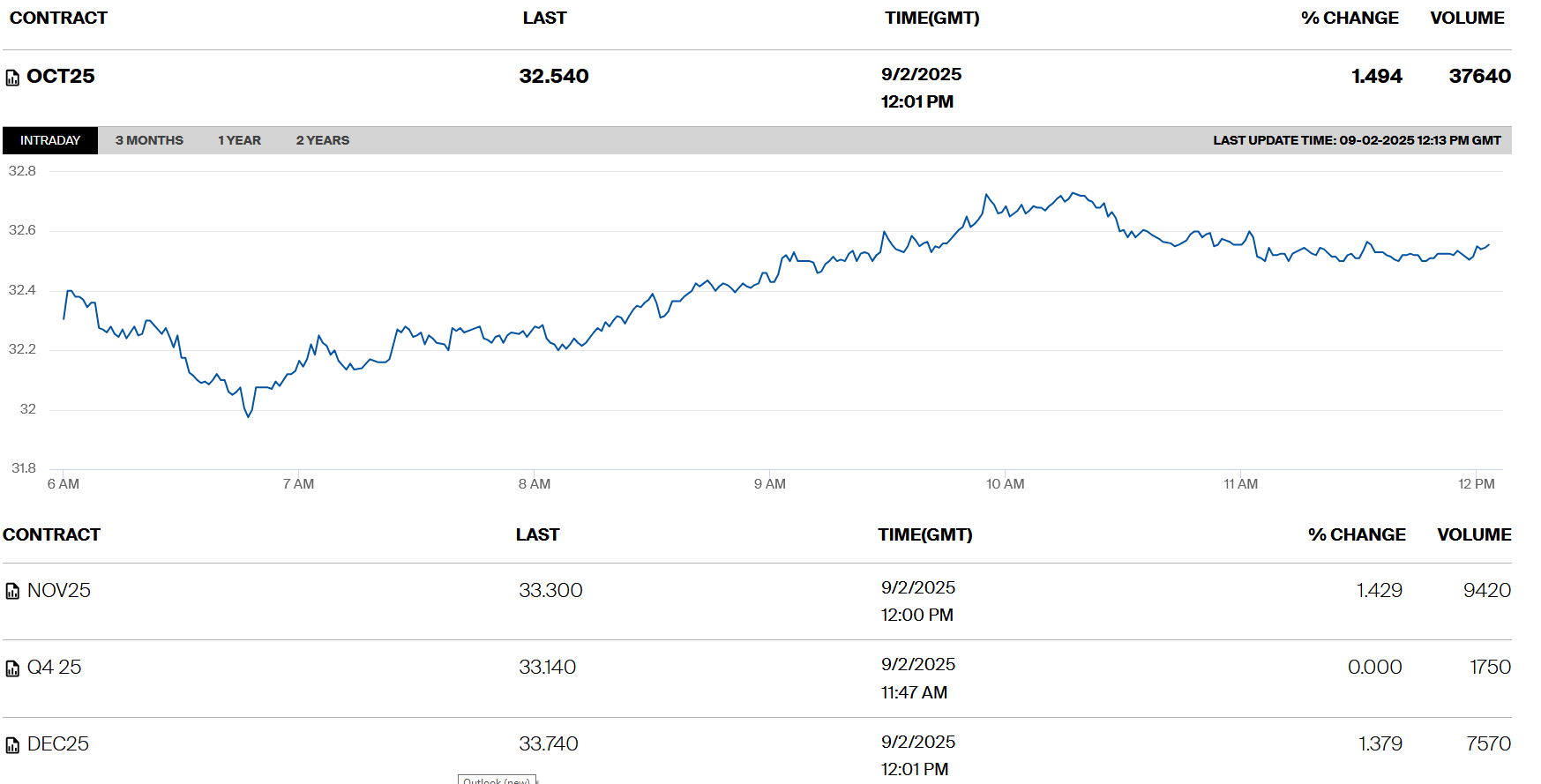Click the chart icon beside NOV25
Image resolution: width=1541 pixels, height=784 pixels.
12,591
